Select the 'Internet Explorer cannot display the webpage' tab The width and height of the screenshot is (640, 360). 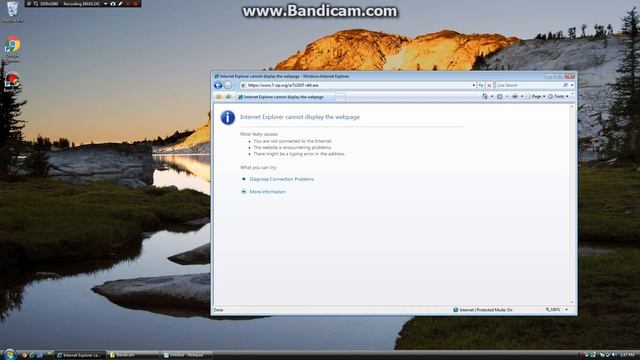pos(286,97)
